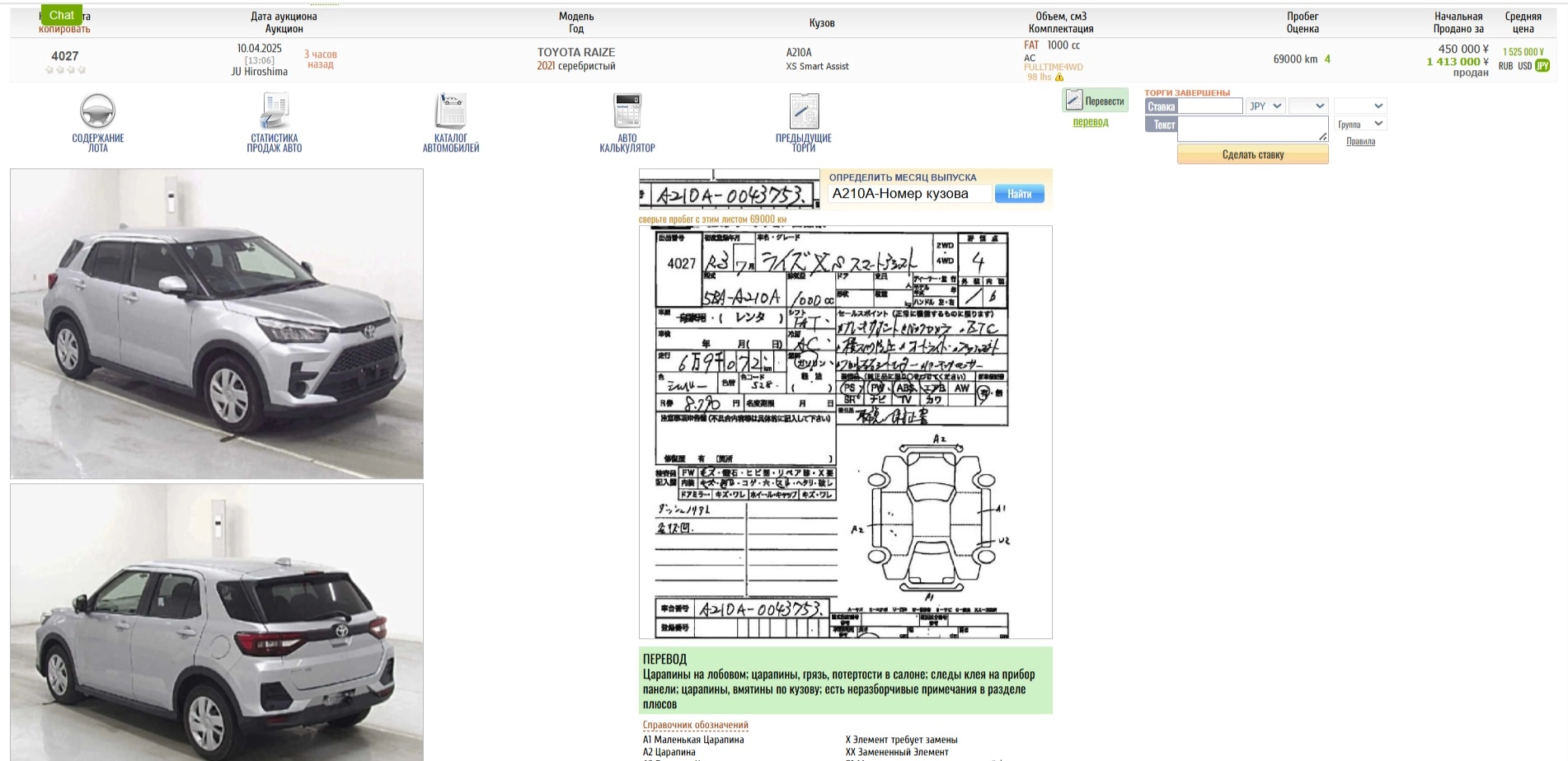Screen dimensions: 1568x761
Task: Click the A1 Маленькая Царапина legend entry
Action: (693, 740)
